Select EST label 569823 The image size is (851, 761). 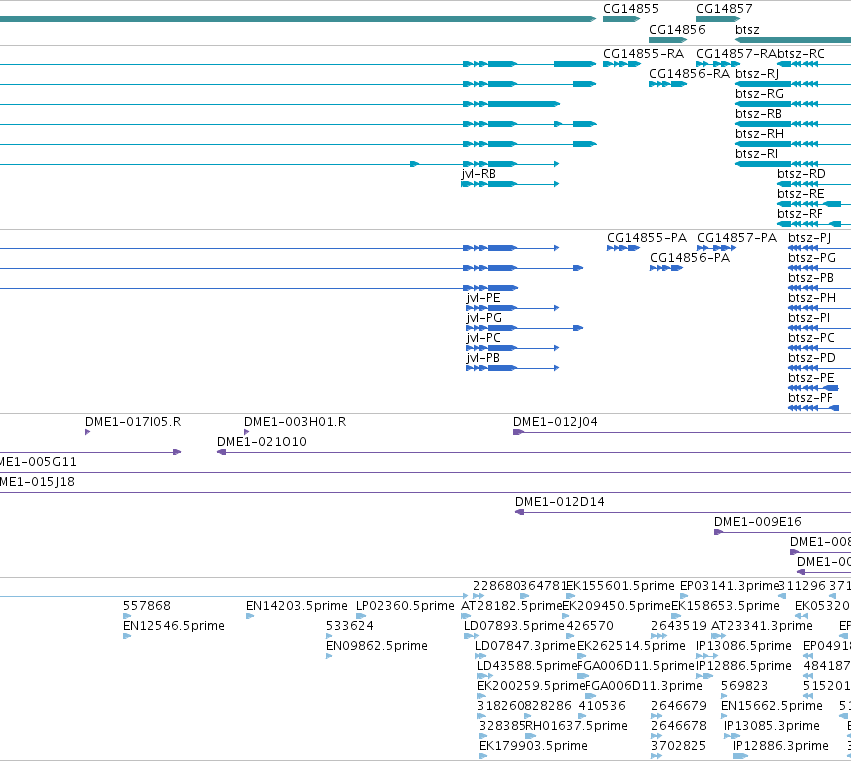[x=744, y=686]
